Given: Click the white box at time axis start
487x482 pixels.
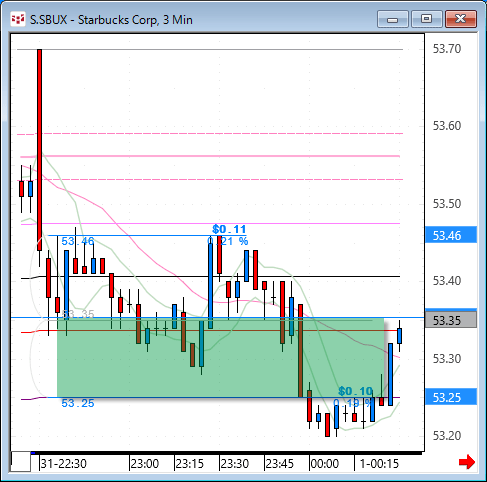Looking at the screenshot, I should 21,462.
